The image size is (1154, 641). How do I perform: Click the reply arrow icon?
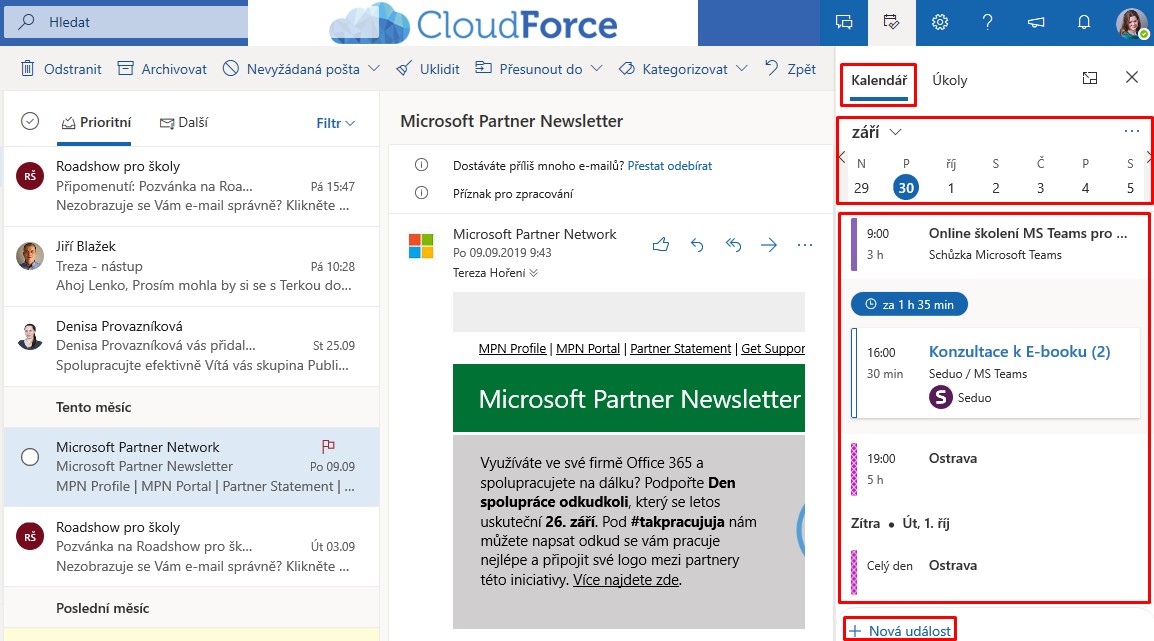pyautogui.click(x=697, y=244)
